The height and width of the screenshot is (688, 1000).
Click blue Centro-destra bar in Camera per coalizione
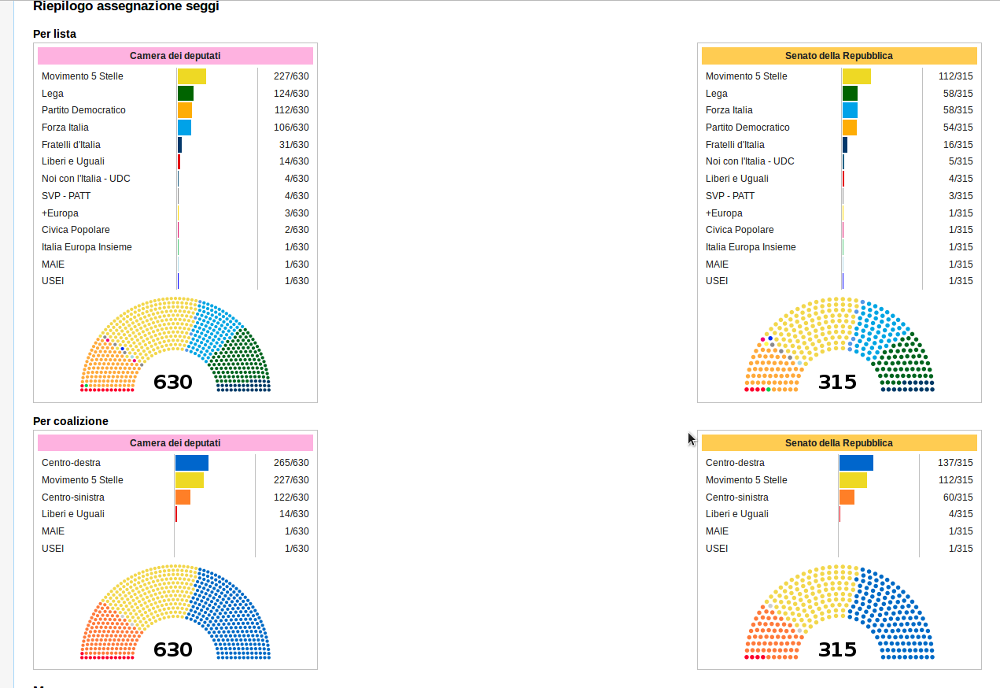coord(191,463)
